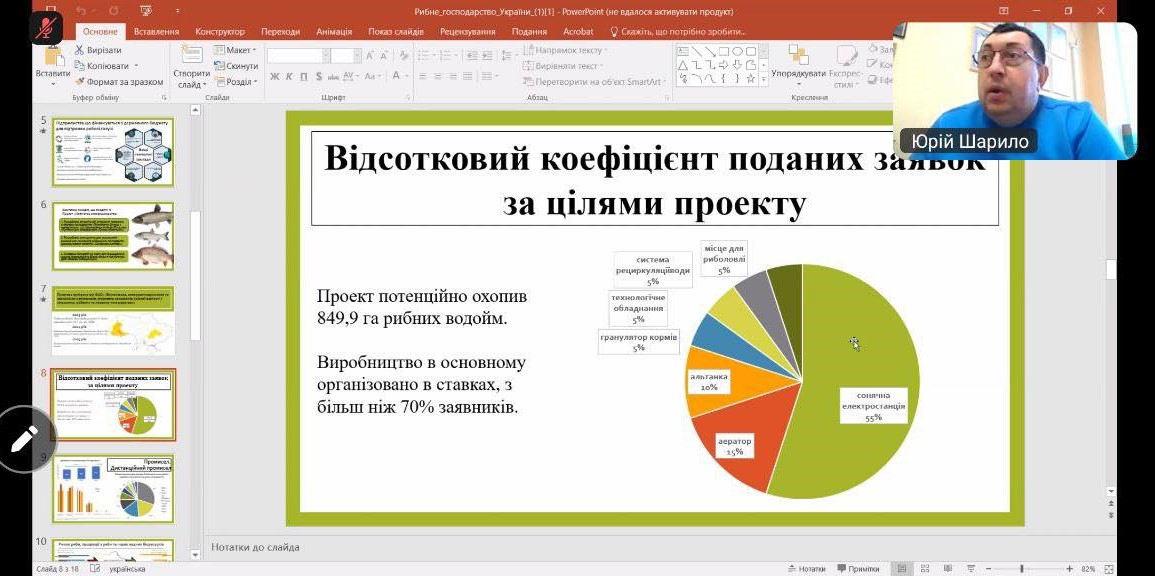Image resolution: width=1155 pixels, height=576 pixels.
Task: Toggle the Notes (Нотатки) pane in status bar
Action: click(x=806, y=568)
